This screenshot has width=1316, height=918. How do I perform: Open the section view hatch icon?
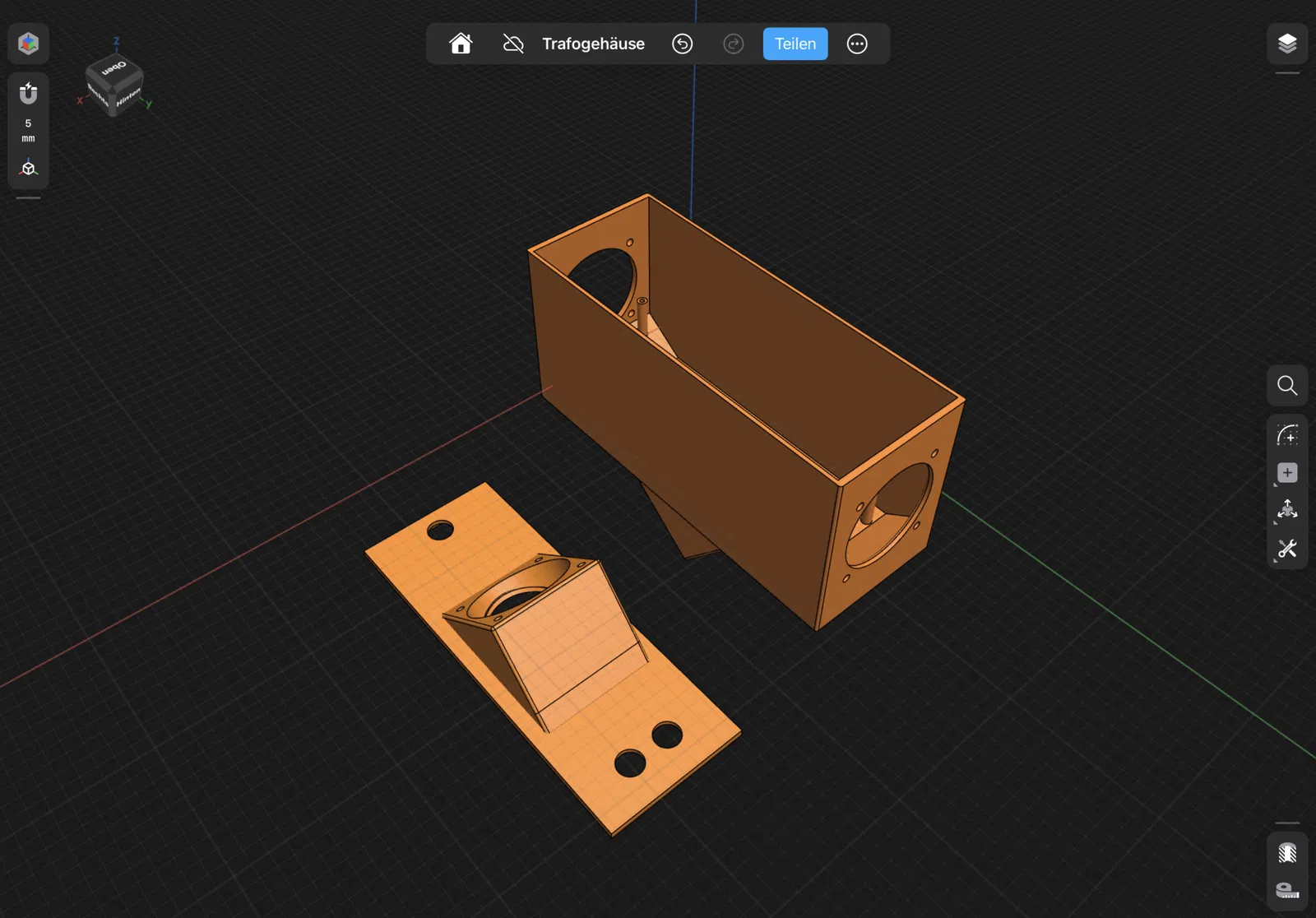(x=1287, y=852)
